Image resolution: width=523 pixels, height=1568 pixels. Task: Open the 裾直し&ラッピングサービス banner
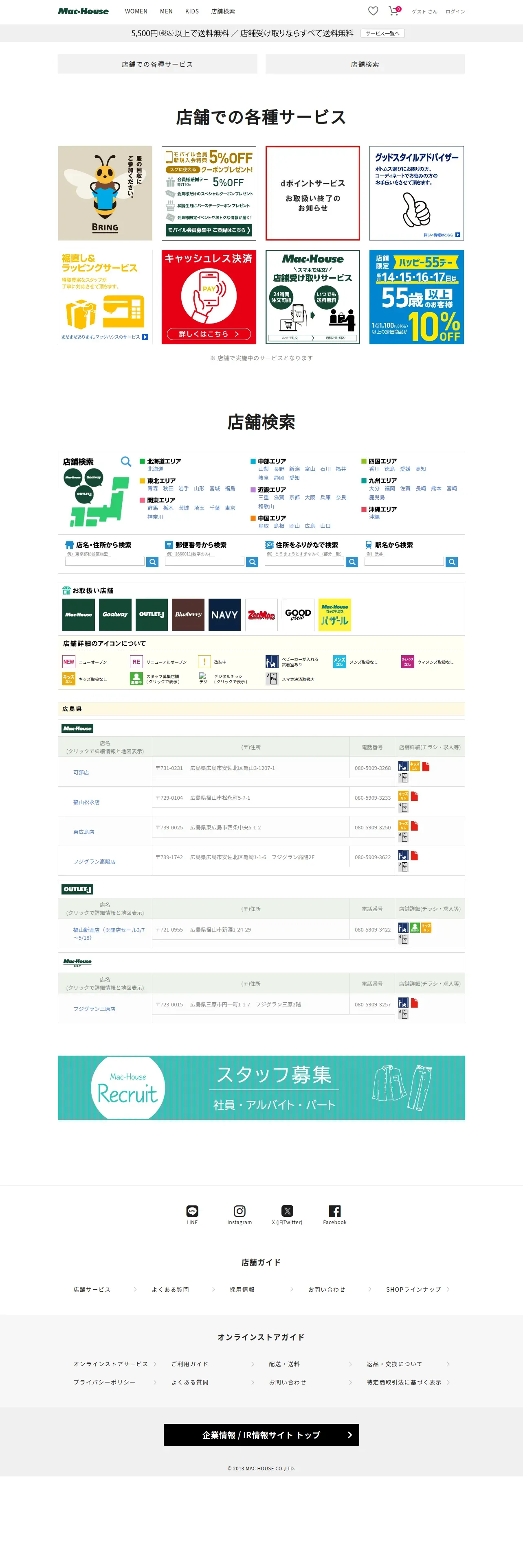click(x=105, y=297)
